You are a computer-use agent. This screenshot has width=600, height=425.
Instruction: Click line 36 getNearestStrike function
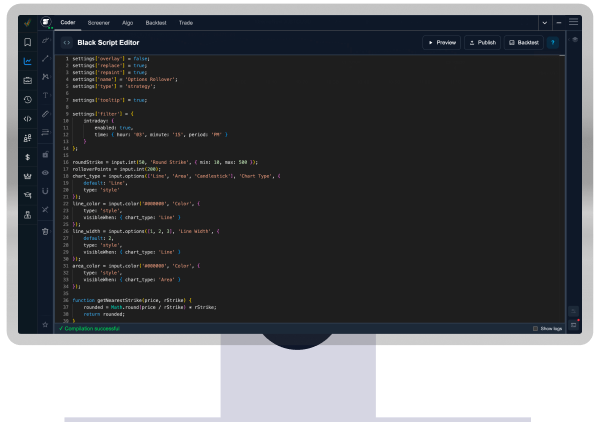tap(132, 300)
